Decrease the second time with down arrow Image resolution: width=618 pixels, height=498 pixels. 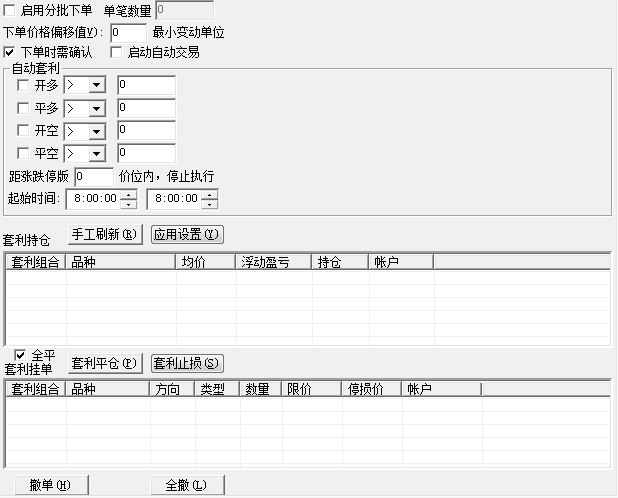209,203
